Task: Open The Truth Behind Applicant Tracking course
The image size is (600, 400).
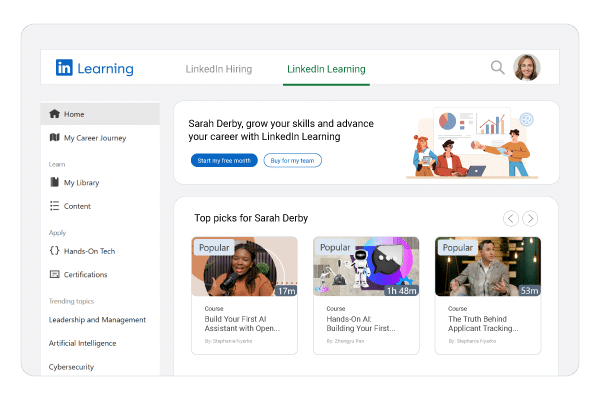Action: [483, 324]
